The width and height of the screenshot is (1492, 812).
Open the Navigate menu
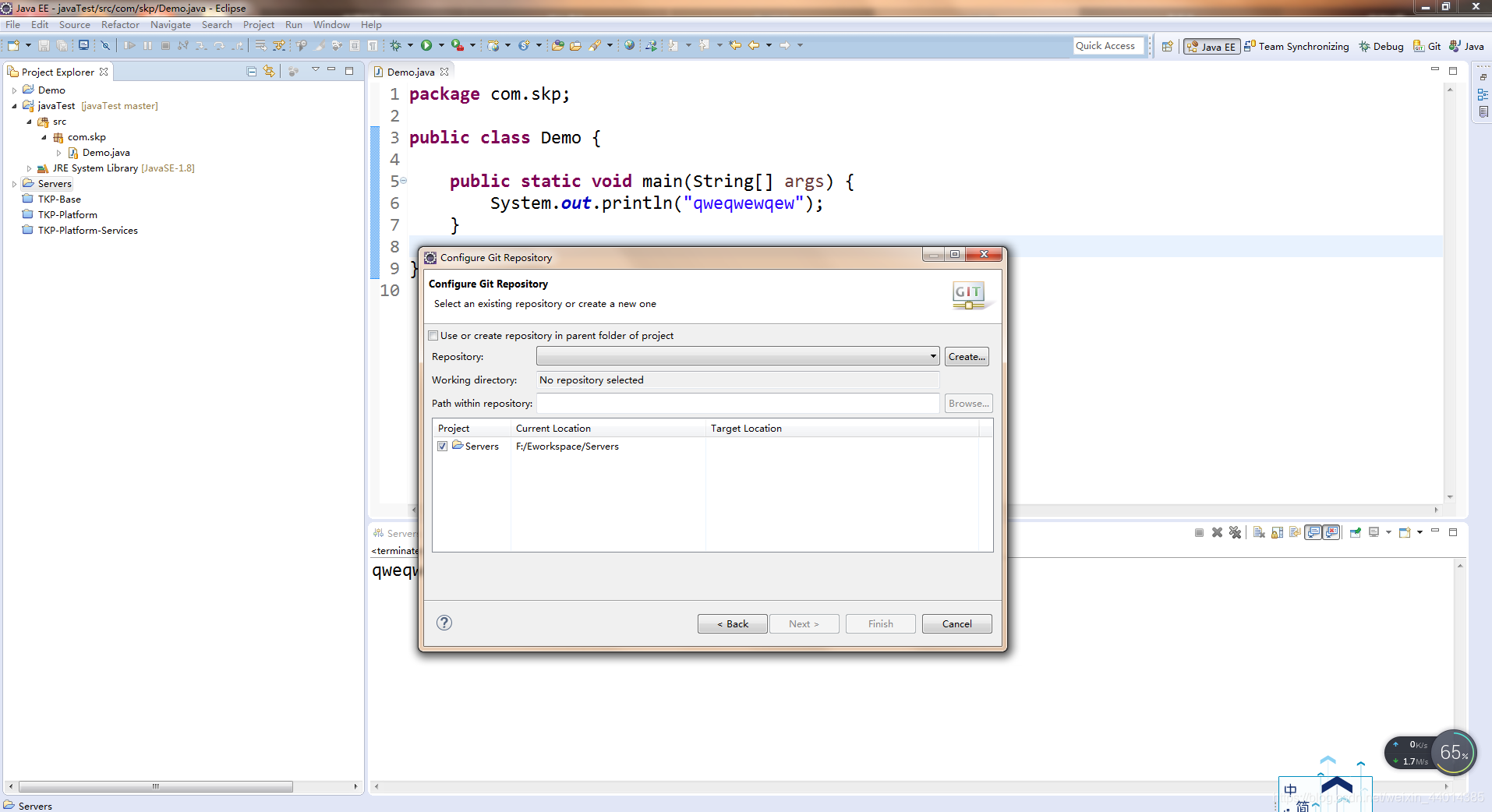click(171, 25)
